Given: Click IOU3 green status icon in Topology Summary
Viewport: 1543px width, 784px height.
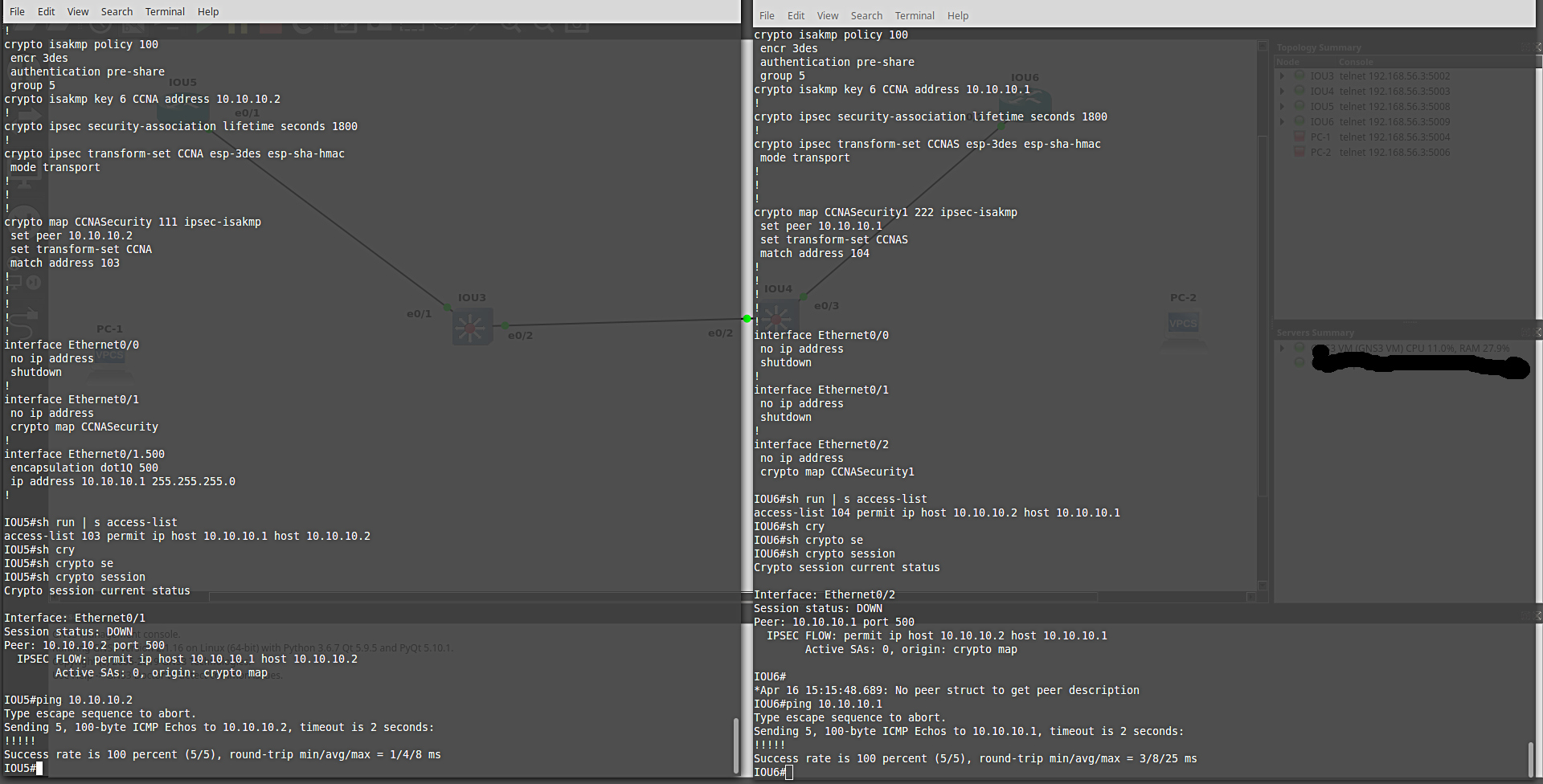Looking at the screenshot, I should [1299, 76].
